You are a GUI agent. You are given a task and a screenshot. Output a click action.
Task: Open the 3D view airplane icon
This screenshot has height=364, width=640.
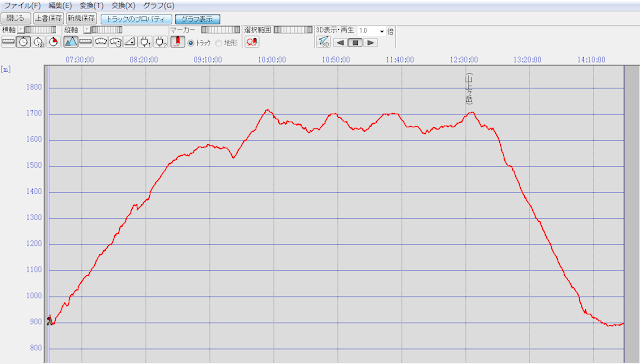point(324,42)
